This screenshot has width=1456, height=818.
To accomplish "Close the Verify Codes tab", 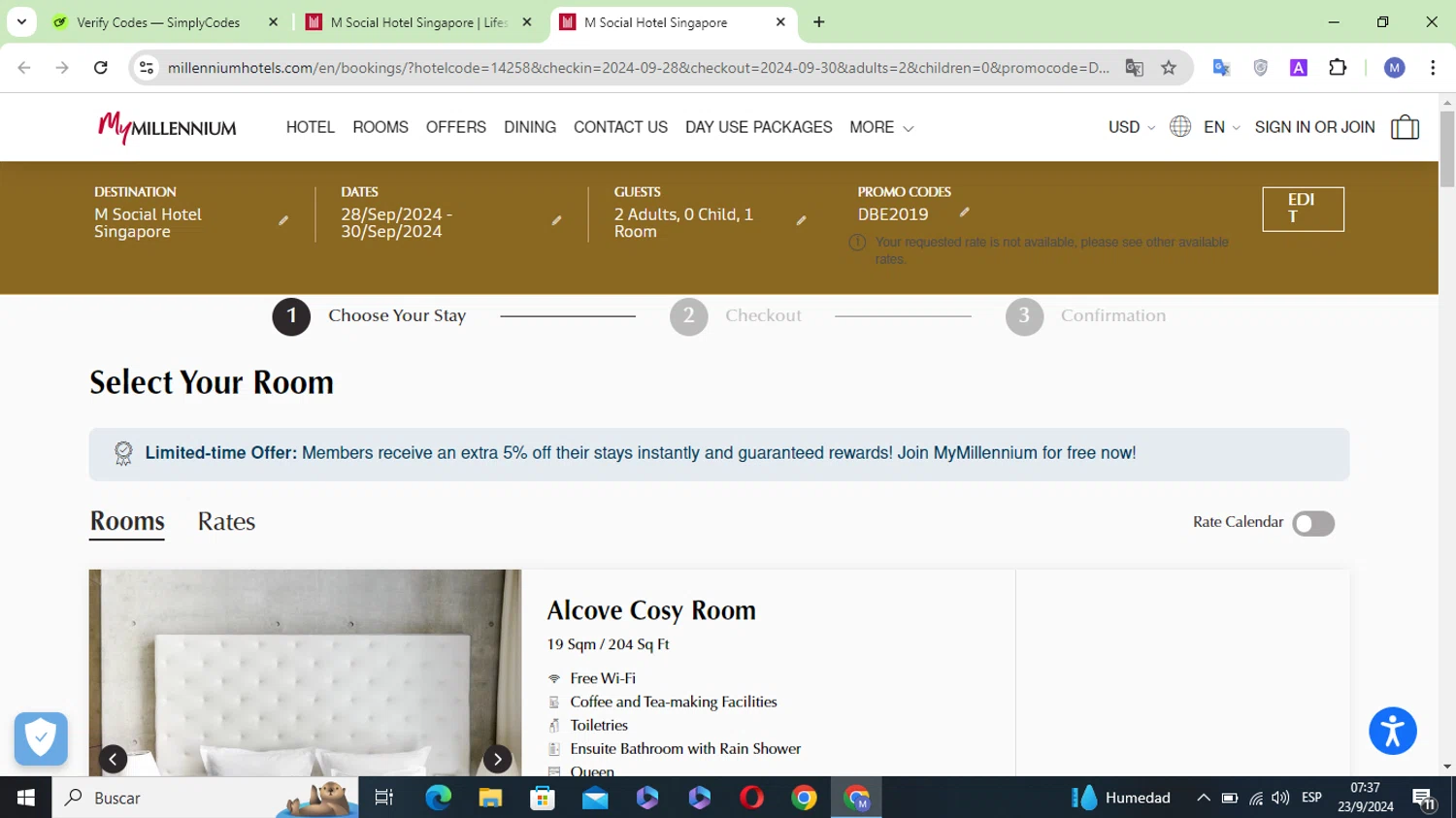I will tap(273, 22).
